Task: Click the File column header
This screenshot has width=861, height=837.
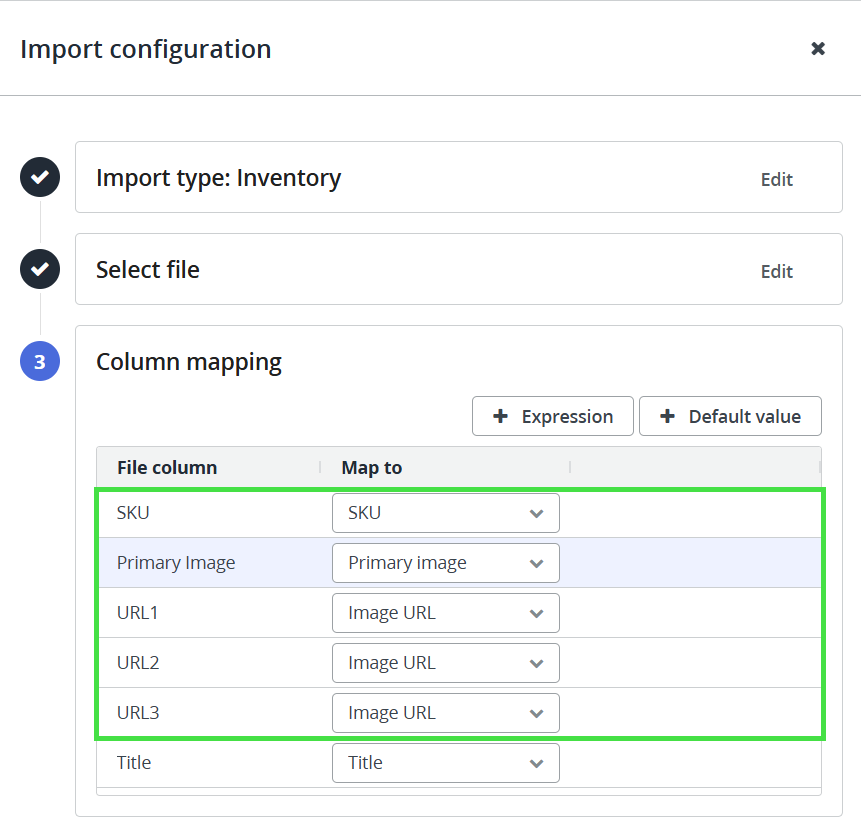Action: click(167, 467)
